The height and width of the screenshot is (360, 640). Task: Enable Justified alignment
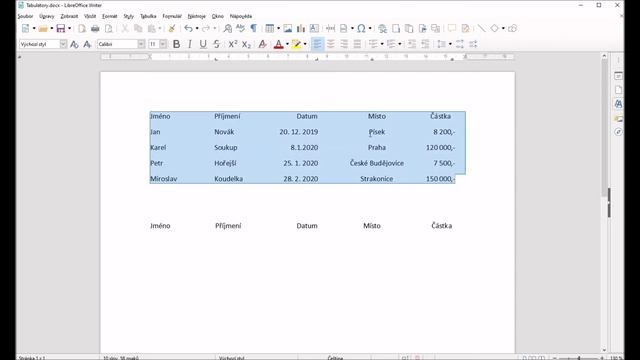coord(357,44)
